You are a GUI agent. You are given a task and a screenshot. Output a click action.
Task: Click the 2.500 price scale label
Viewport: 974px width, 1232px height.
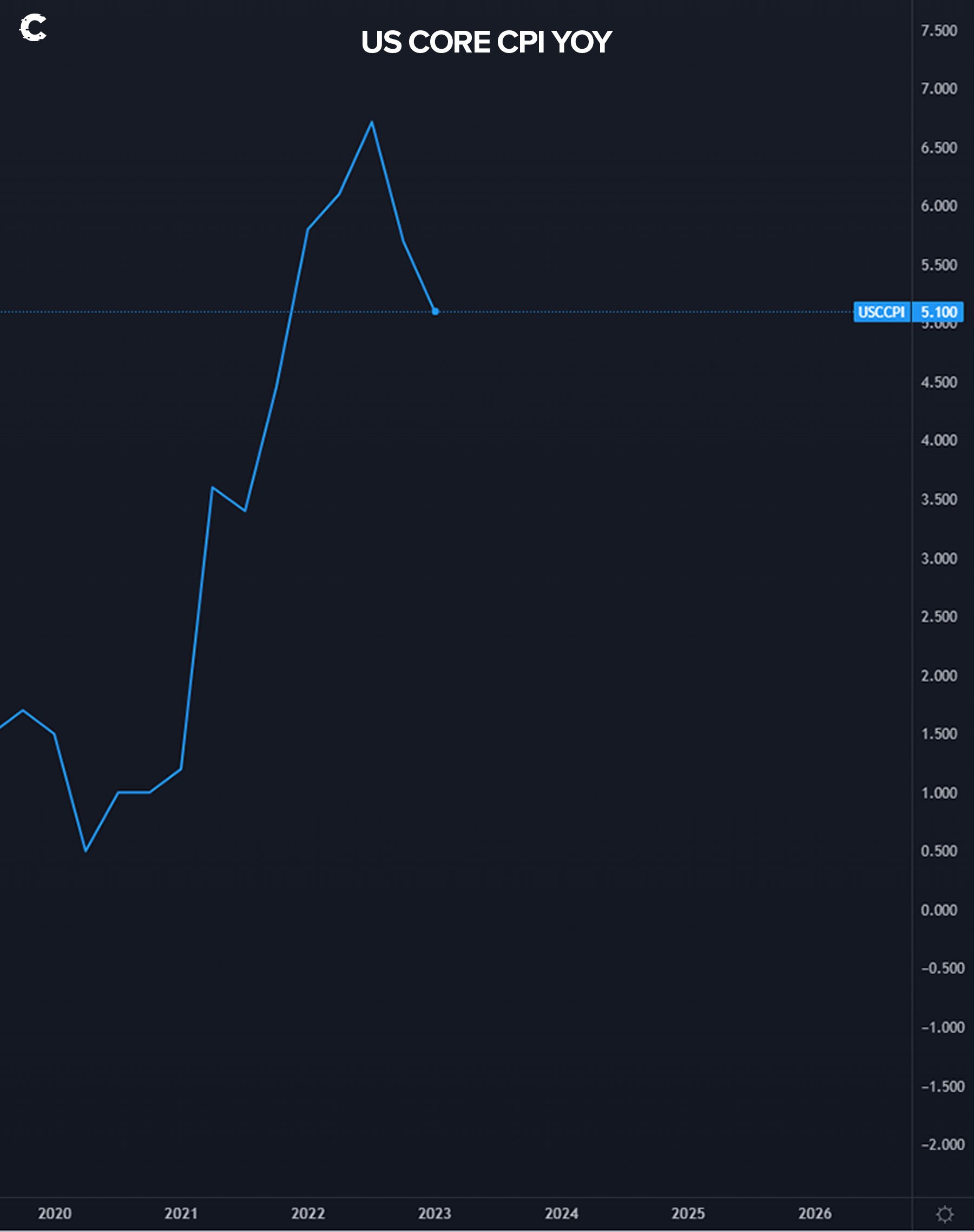point(939,617)
